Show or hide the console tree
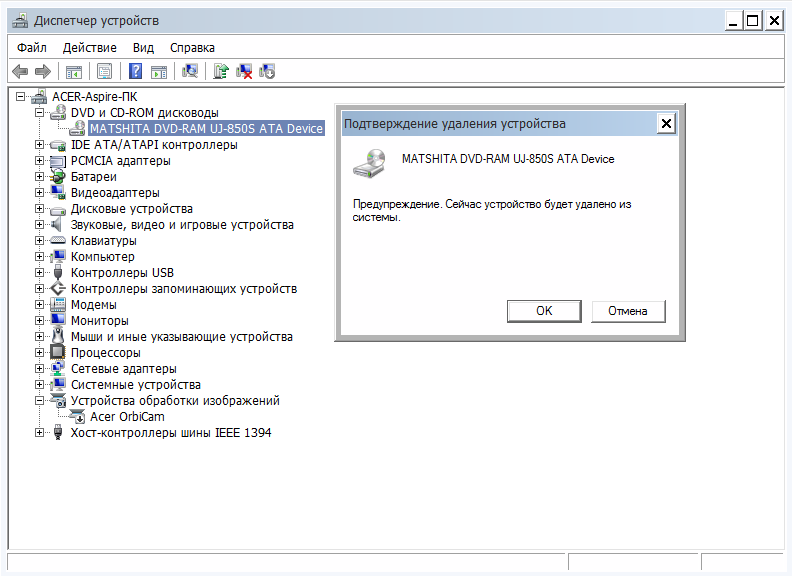The width and height of the screenshot is (792, 576). (74, 71)
